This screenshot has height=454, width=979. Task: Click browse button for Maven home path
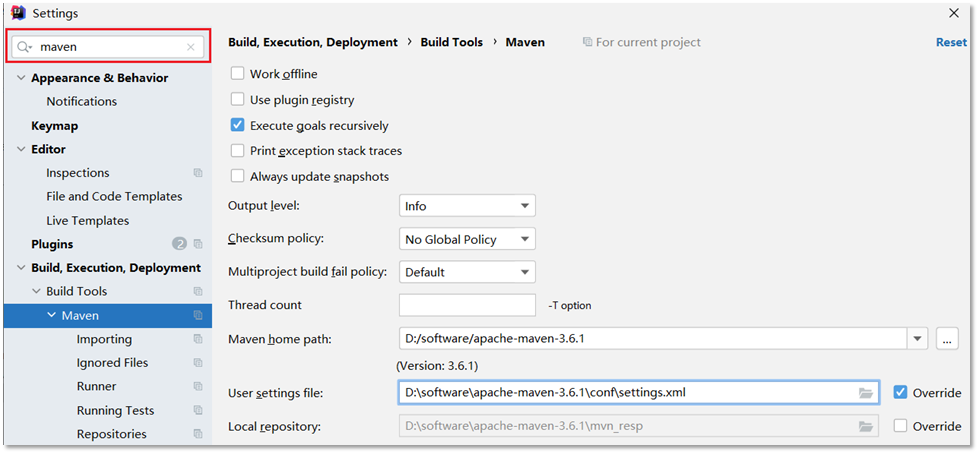pos(947,339)
